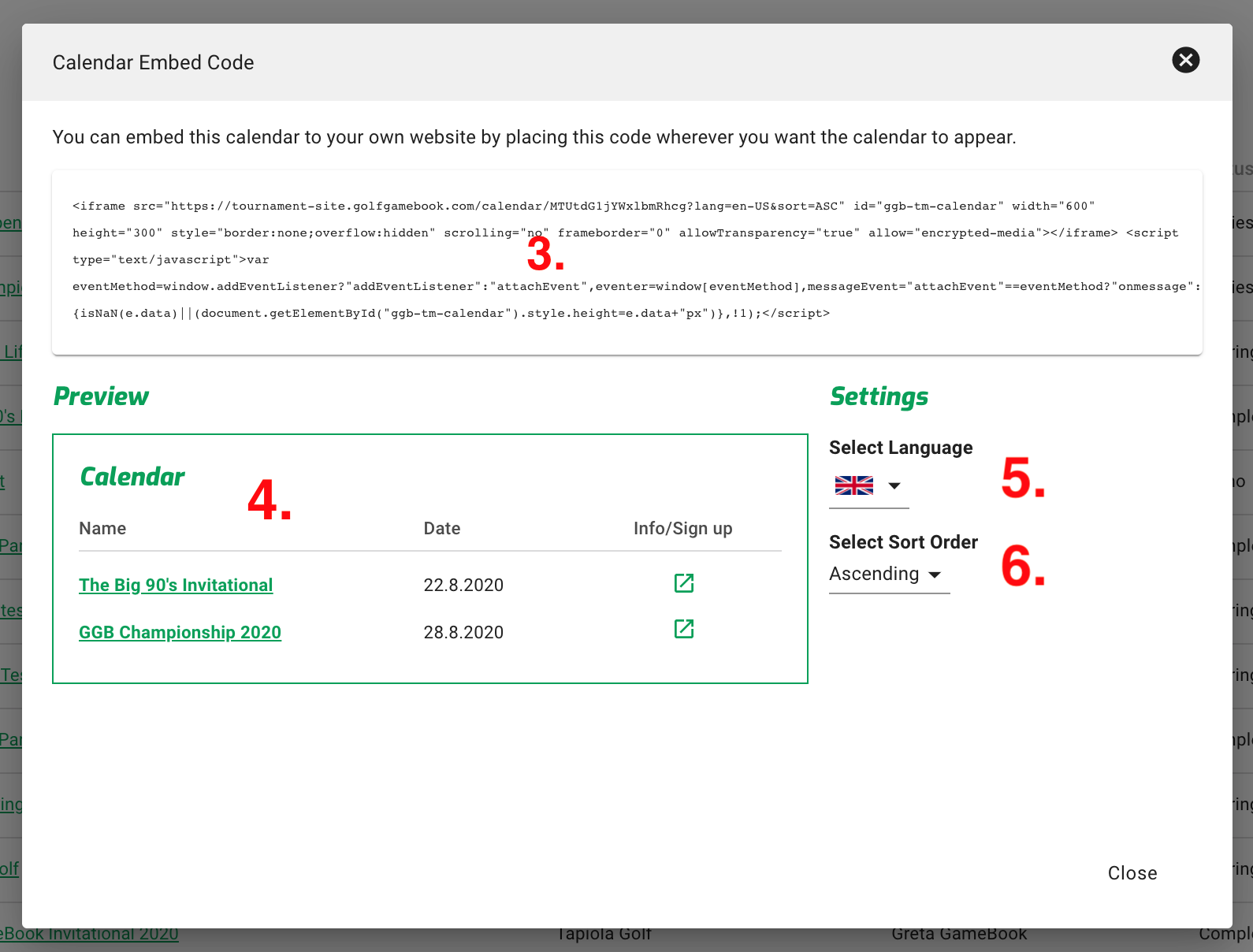Click the Info/Sign up column header
1253x952 pixels.
(x=682, y=528)
